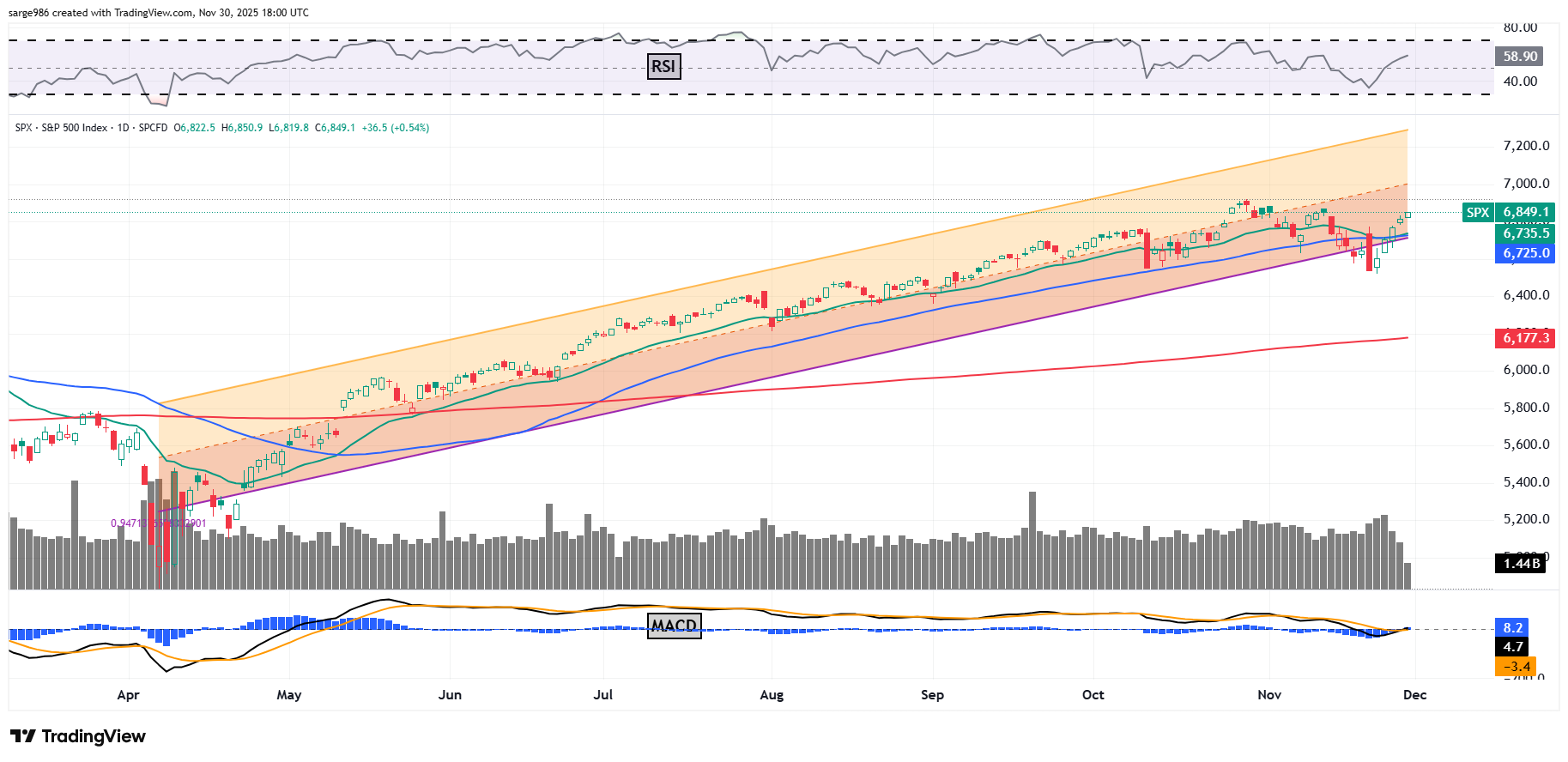
Task: Click the Apr label on time axis
Action: [x=128, y=695]
